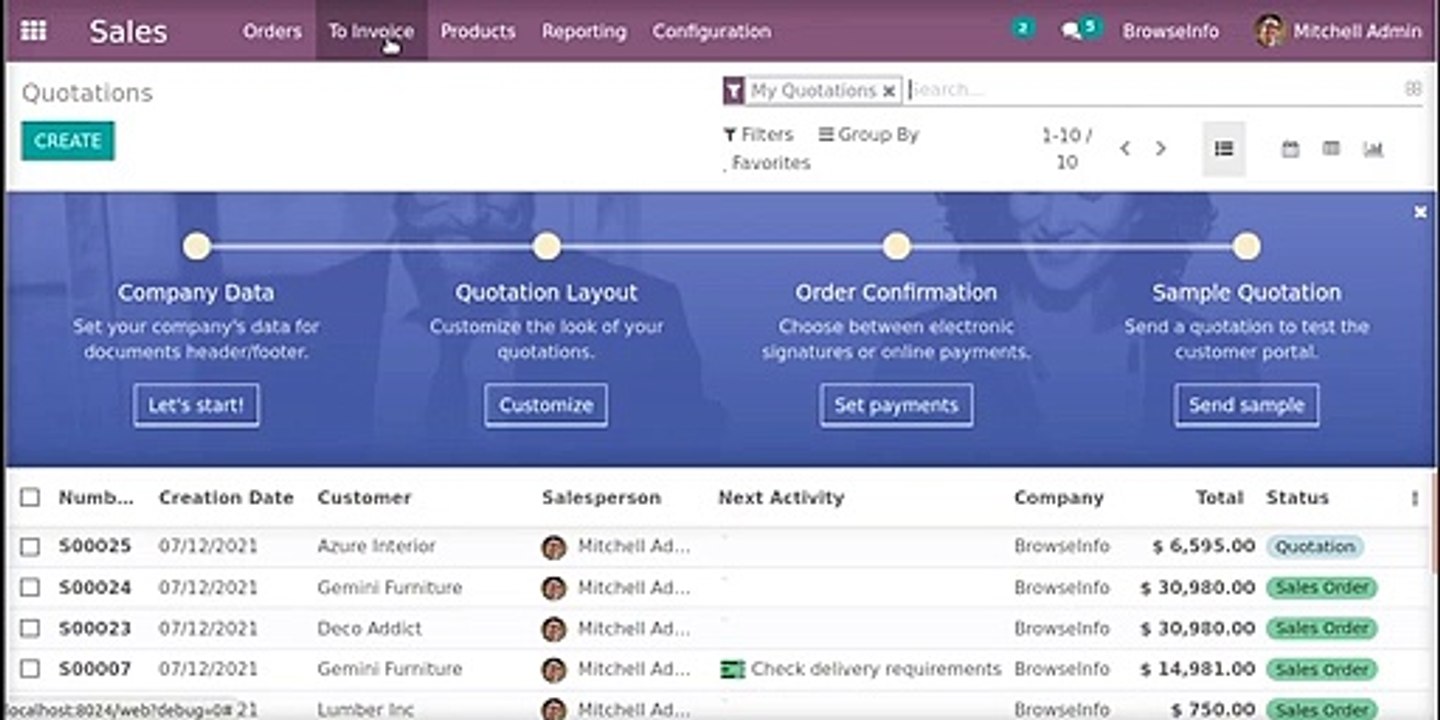The width and height of the screenshot is (1440, 720).
Task: Open the Favorites dropdown
Action: 767,162
